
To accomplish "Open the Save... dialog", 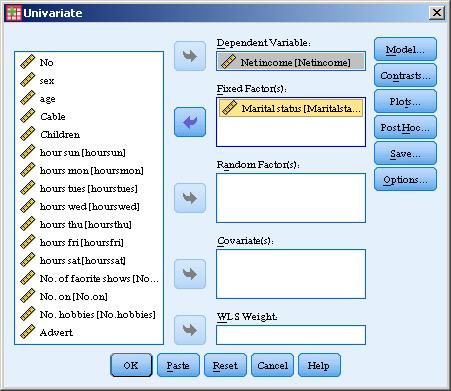I will (405, 154).
